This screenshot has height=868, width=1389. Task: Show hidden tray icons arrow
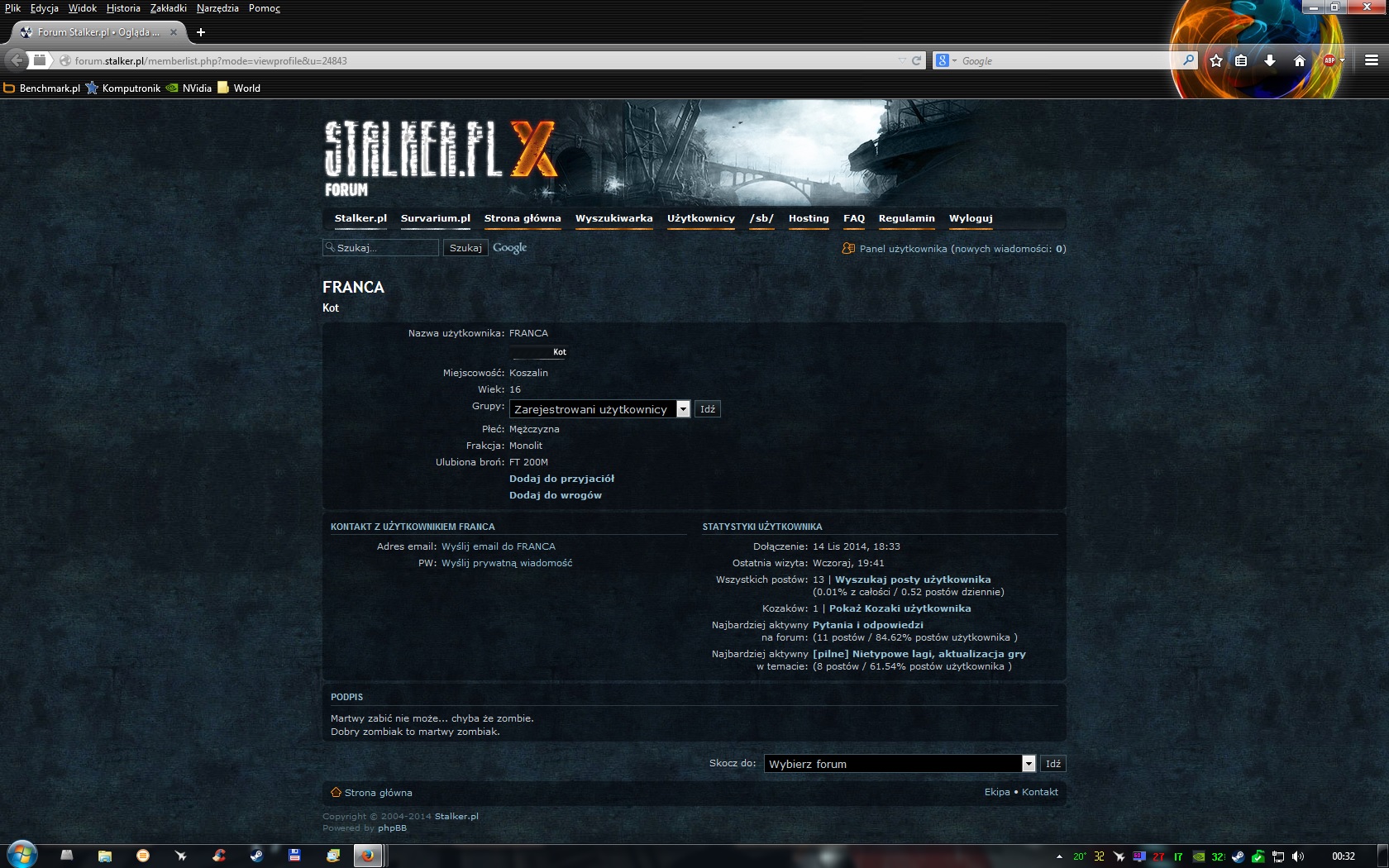[1059, 856]
